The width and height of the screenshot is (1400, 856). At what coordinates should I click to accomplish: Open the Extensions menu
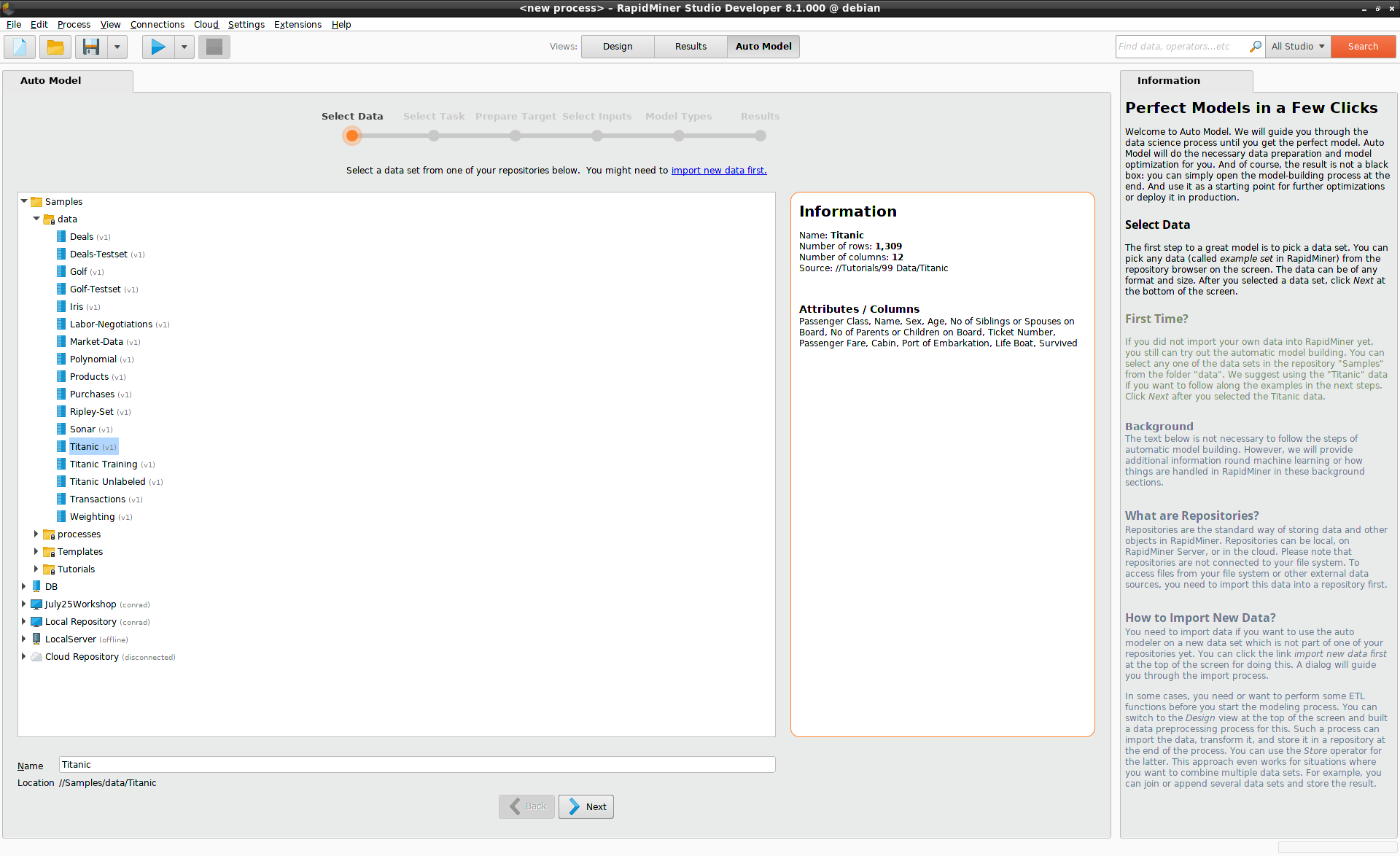[297, 24]
